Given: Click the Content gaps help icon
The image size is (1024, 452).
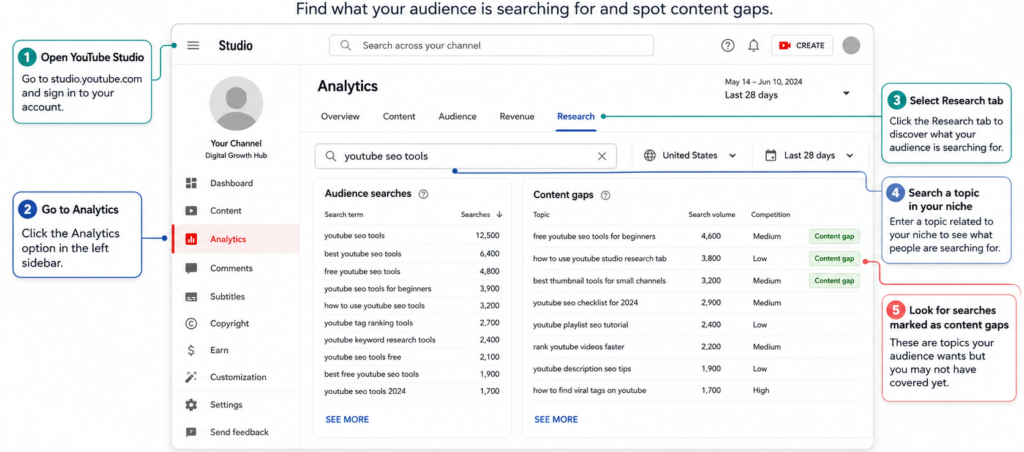Looking at the screenshot, I should (x=605, y=195).
